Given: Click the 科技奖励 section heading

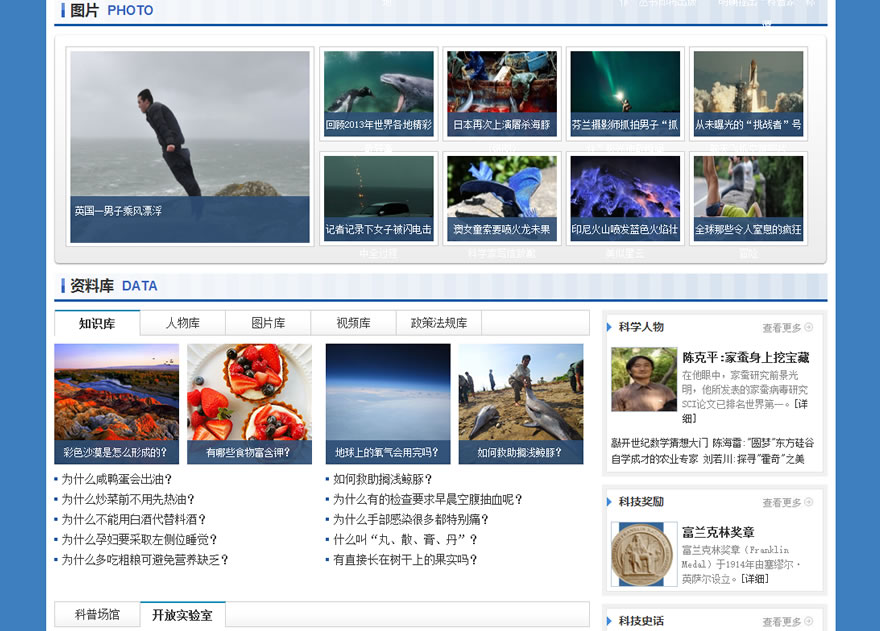Looking at the screenshot, I should click(641, 502).
